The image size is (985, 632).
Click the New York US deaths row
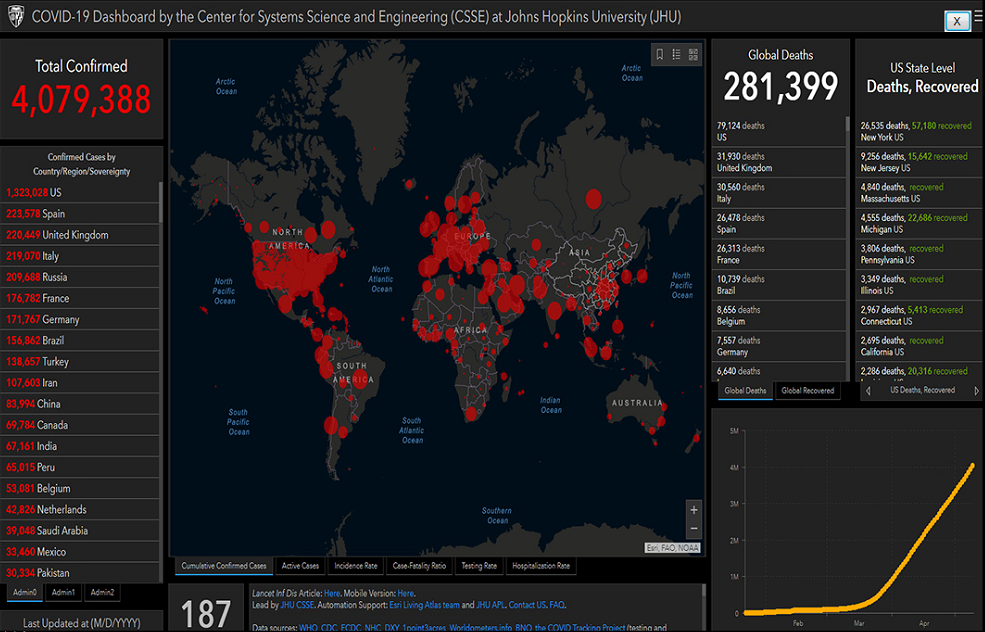coord(919,131)
